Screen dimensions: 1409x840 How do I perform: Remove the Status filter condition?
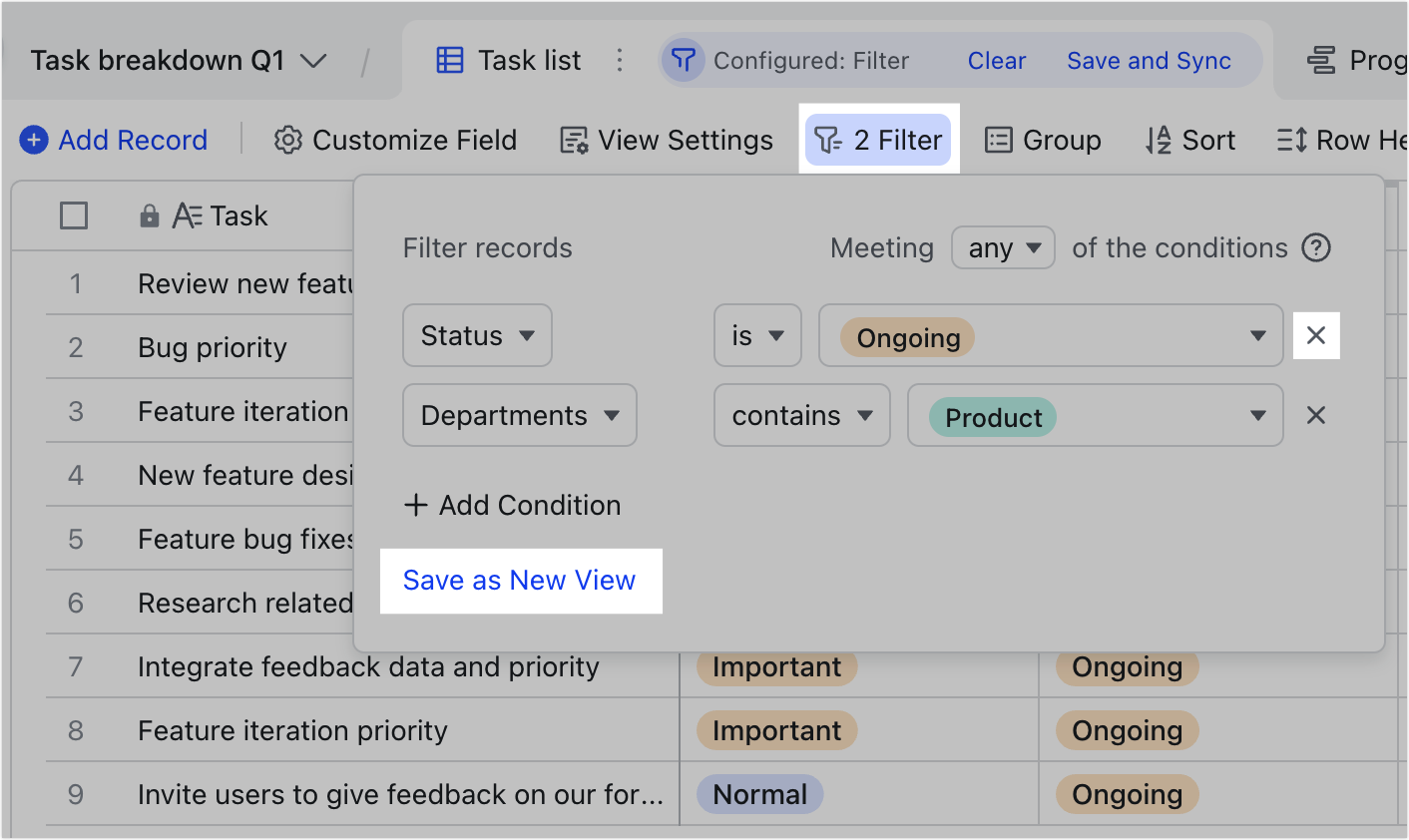[1316, 335]
